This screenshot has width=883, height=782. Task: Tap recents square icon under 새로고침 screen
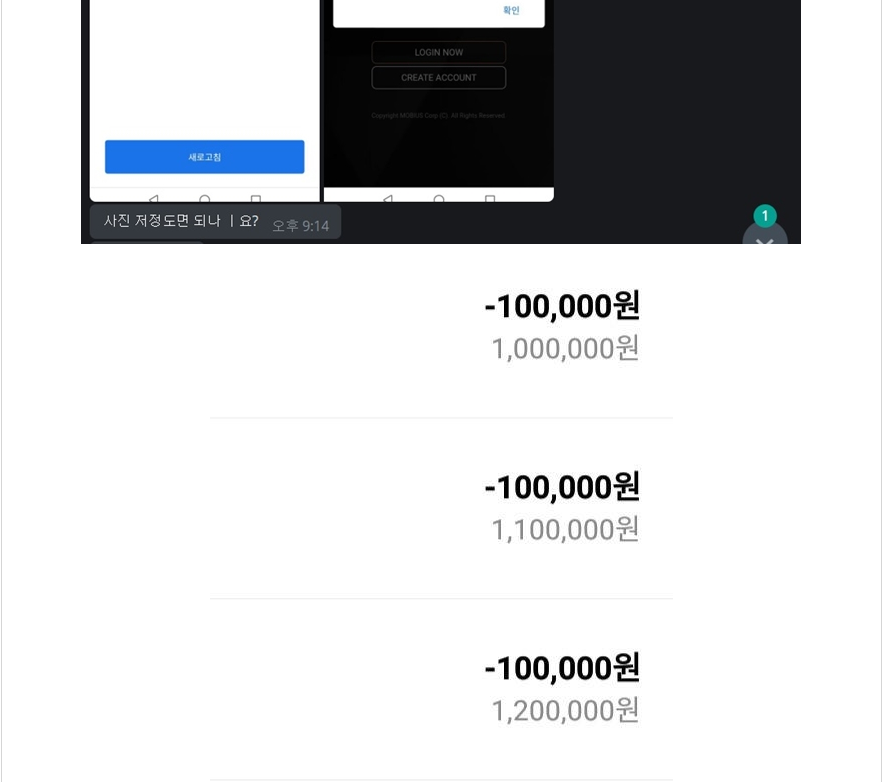tap(256, 198)
